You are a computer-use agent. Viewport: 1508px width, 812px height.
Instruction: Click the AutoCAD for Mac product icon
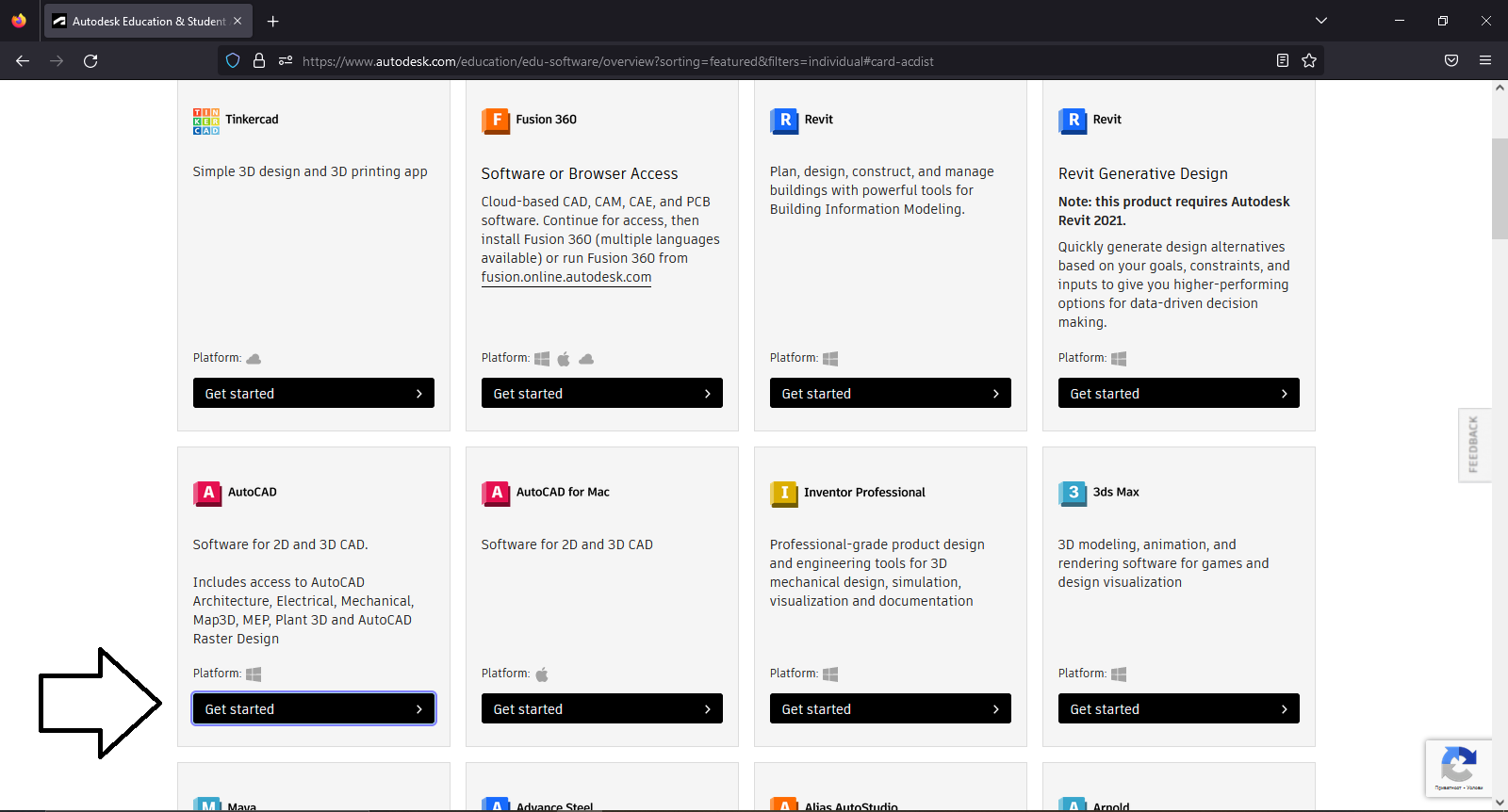click(496, 494)
